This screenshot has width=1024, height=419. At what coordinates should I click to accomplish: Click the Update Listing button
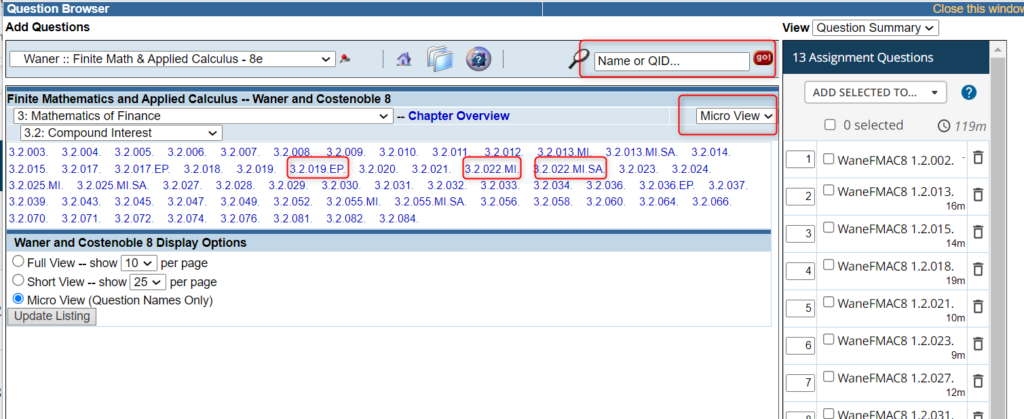(52, 316)
